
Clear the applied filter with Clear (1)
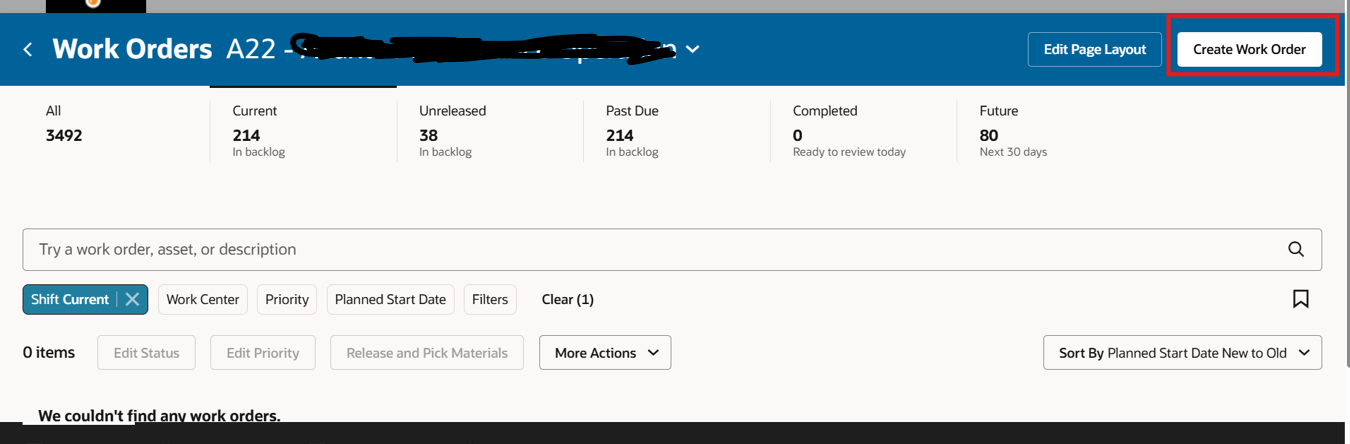[567, 299]
